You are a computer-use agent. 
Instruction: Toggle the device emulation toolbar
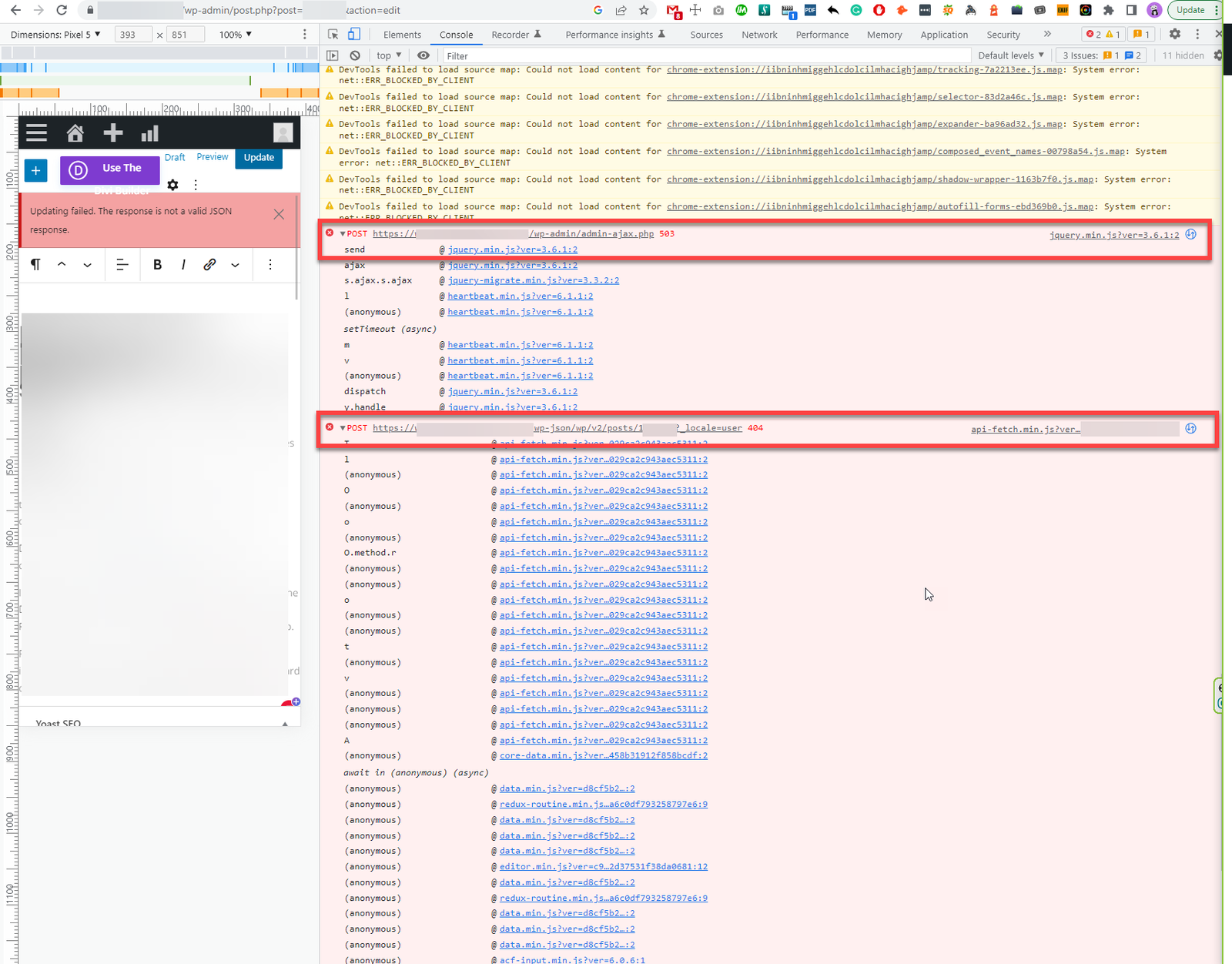353,34
